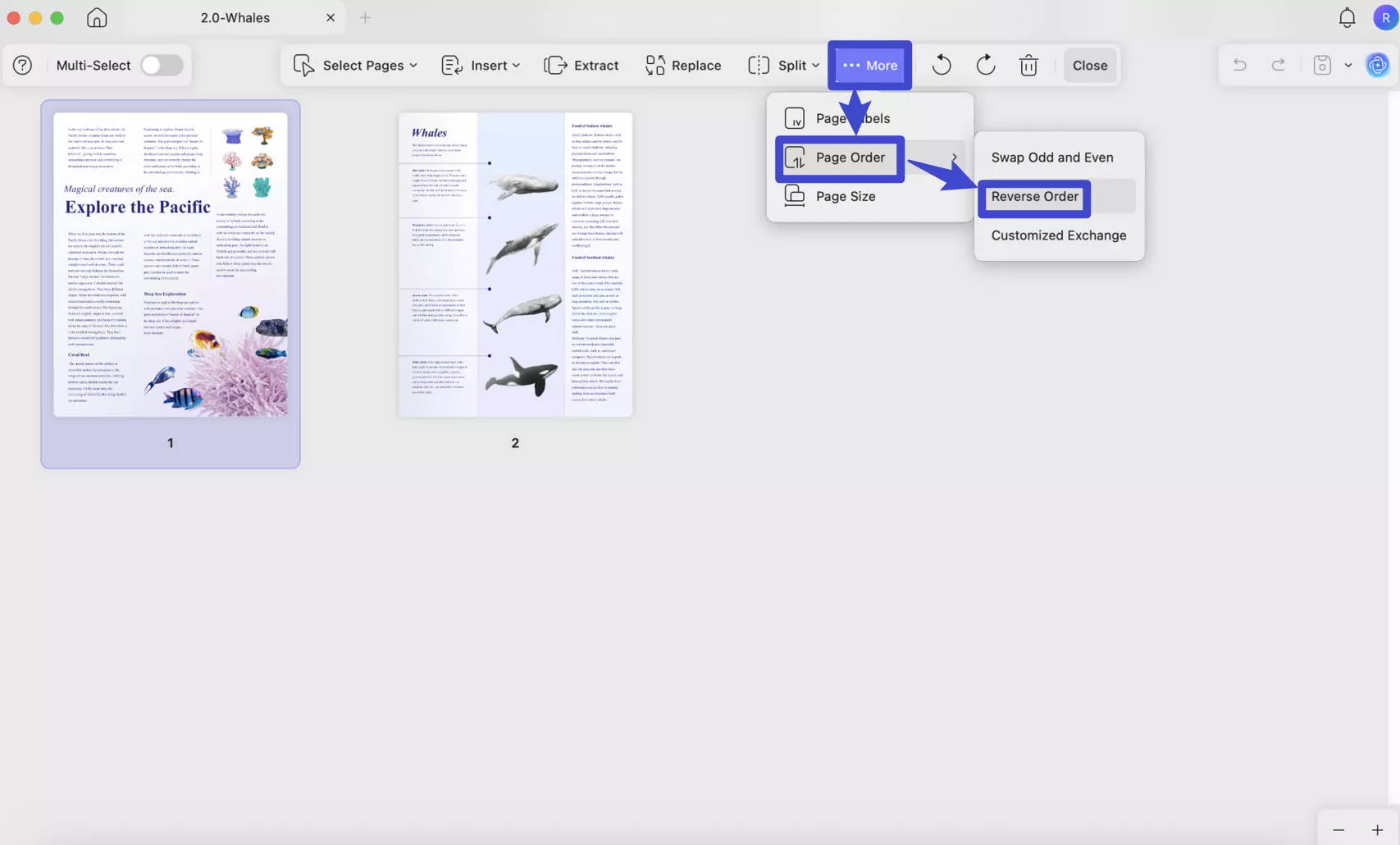Click the Page Size icon
1400x845 pixels.
[794, 196]
